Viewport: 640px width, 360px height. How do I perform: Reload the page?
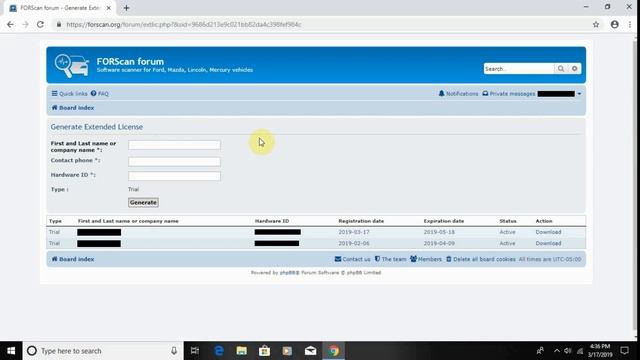[40, 24]
